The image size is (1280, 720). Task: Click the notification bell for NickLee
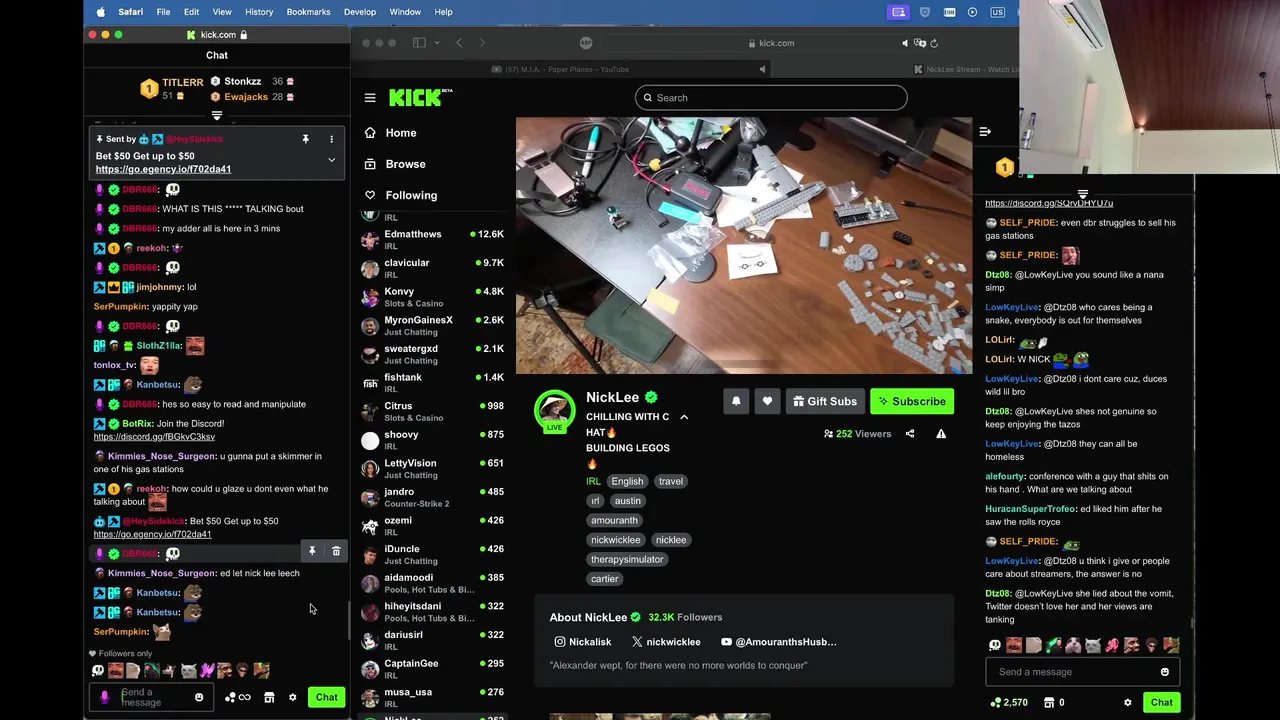click(736, 401)
